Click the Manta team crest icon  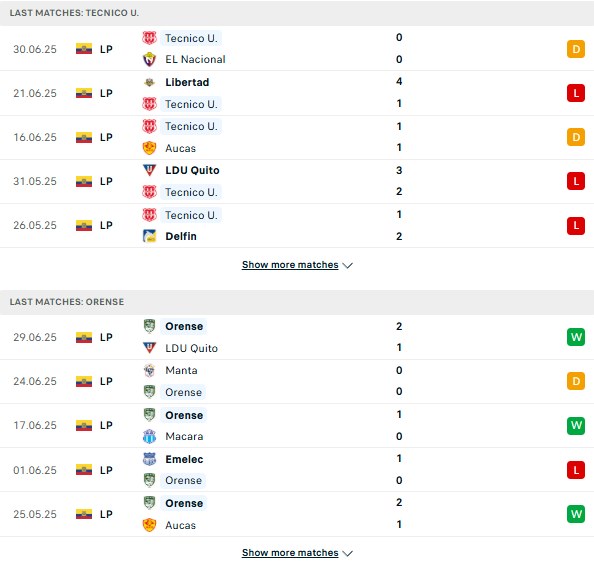click(x=149, y=370)
